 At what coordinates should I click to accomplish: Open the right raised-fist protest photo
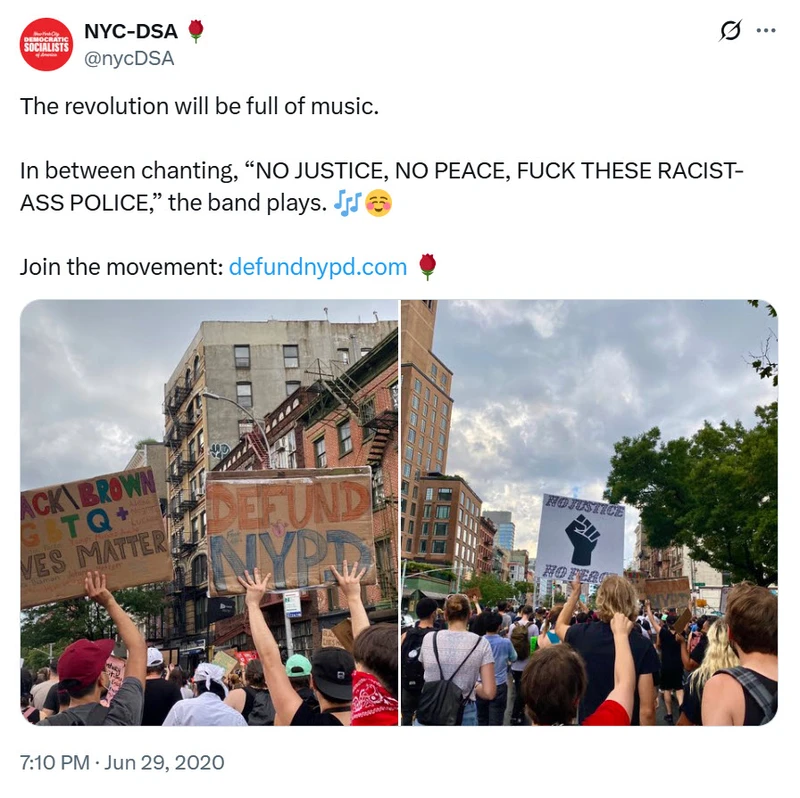[x=589, y=512]
